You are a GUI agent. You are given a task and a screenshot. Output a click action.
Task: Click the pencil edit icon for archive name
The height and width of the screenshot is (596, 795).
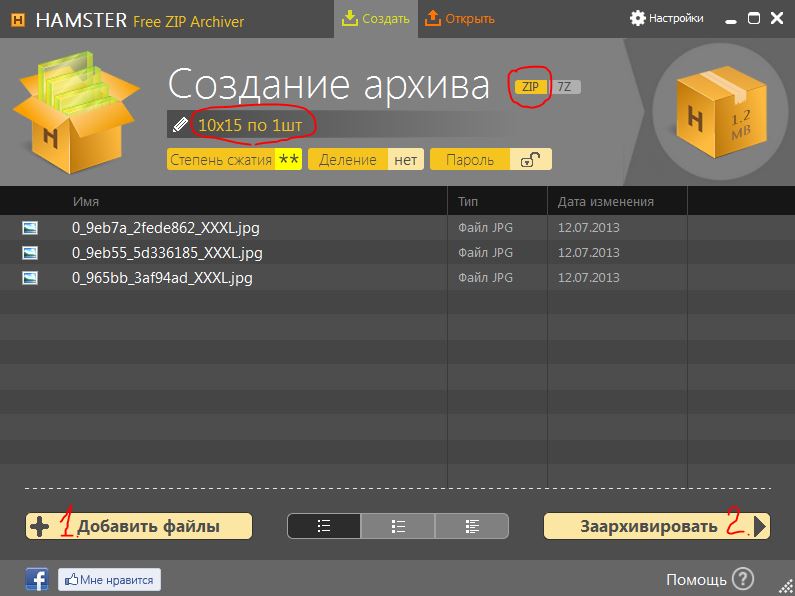coord(180,124)
